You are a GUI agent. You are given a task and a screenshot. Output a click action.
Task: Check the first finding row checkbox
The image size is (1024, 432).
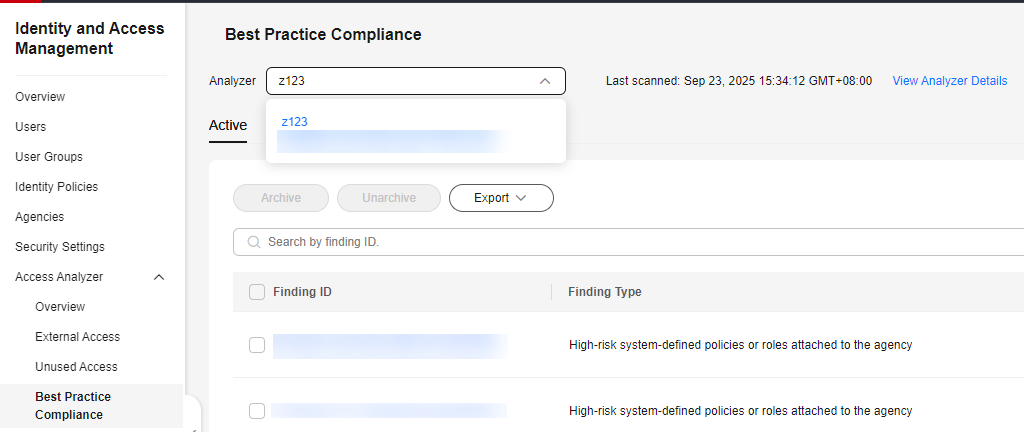[257, 345]
